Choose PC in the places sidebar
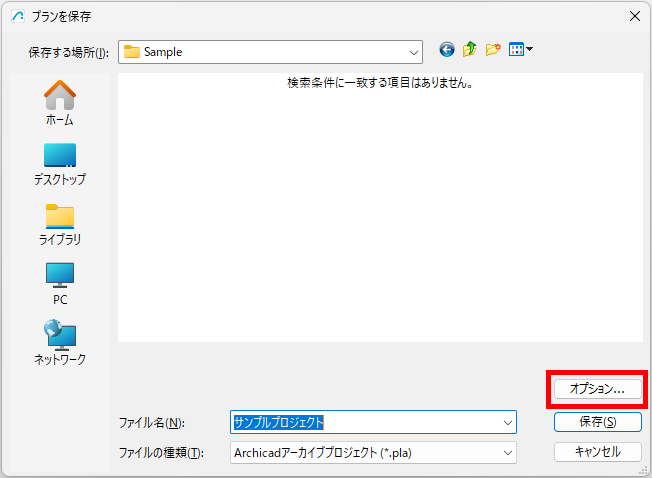 coord(60,284)
